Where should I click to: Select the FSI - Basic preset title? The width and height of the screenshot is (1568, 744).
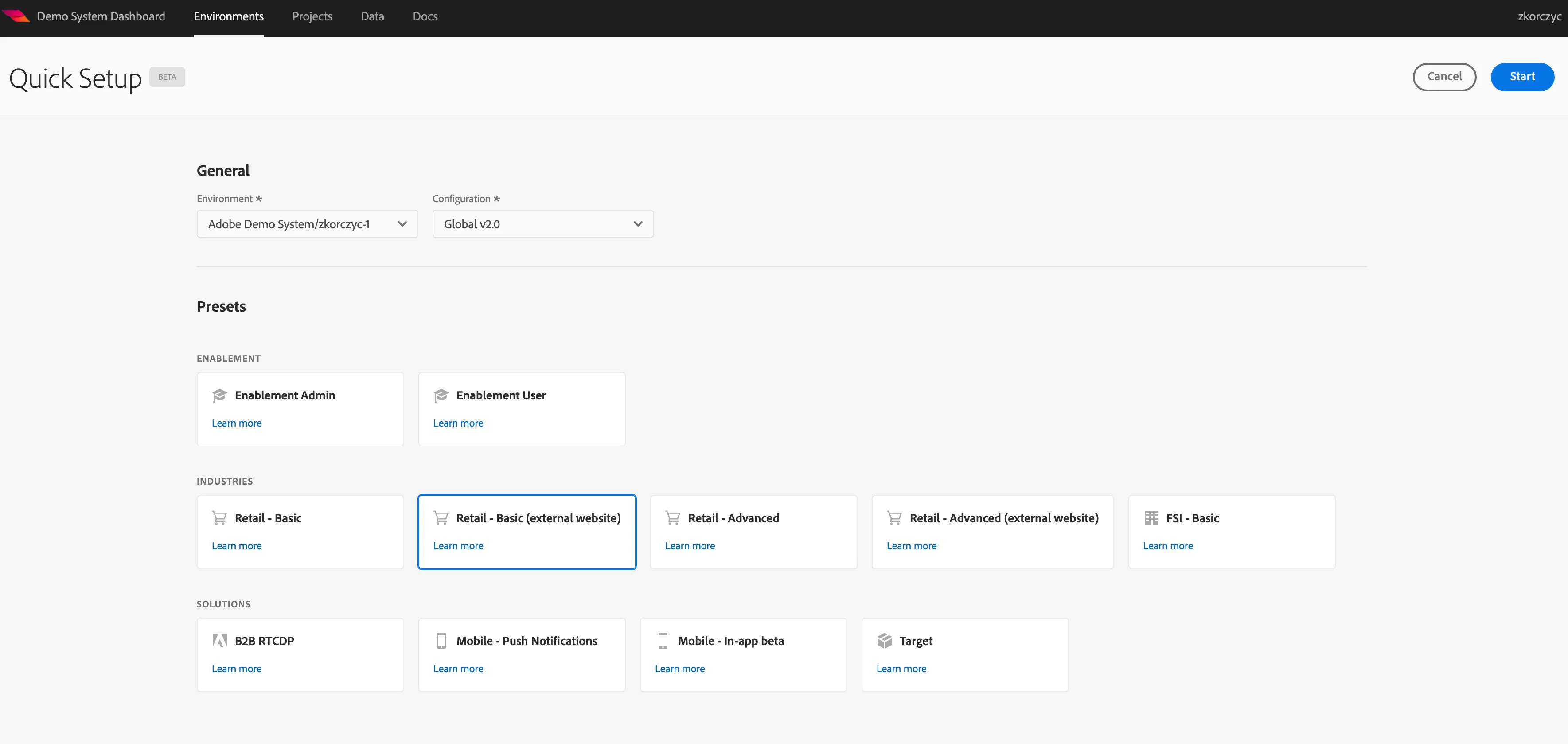click(x=1193, y=518)
